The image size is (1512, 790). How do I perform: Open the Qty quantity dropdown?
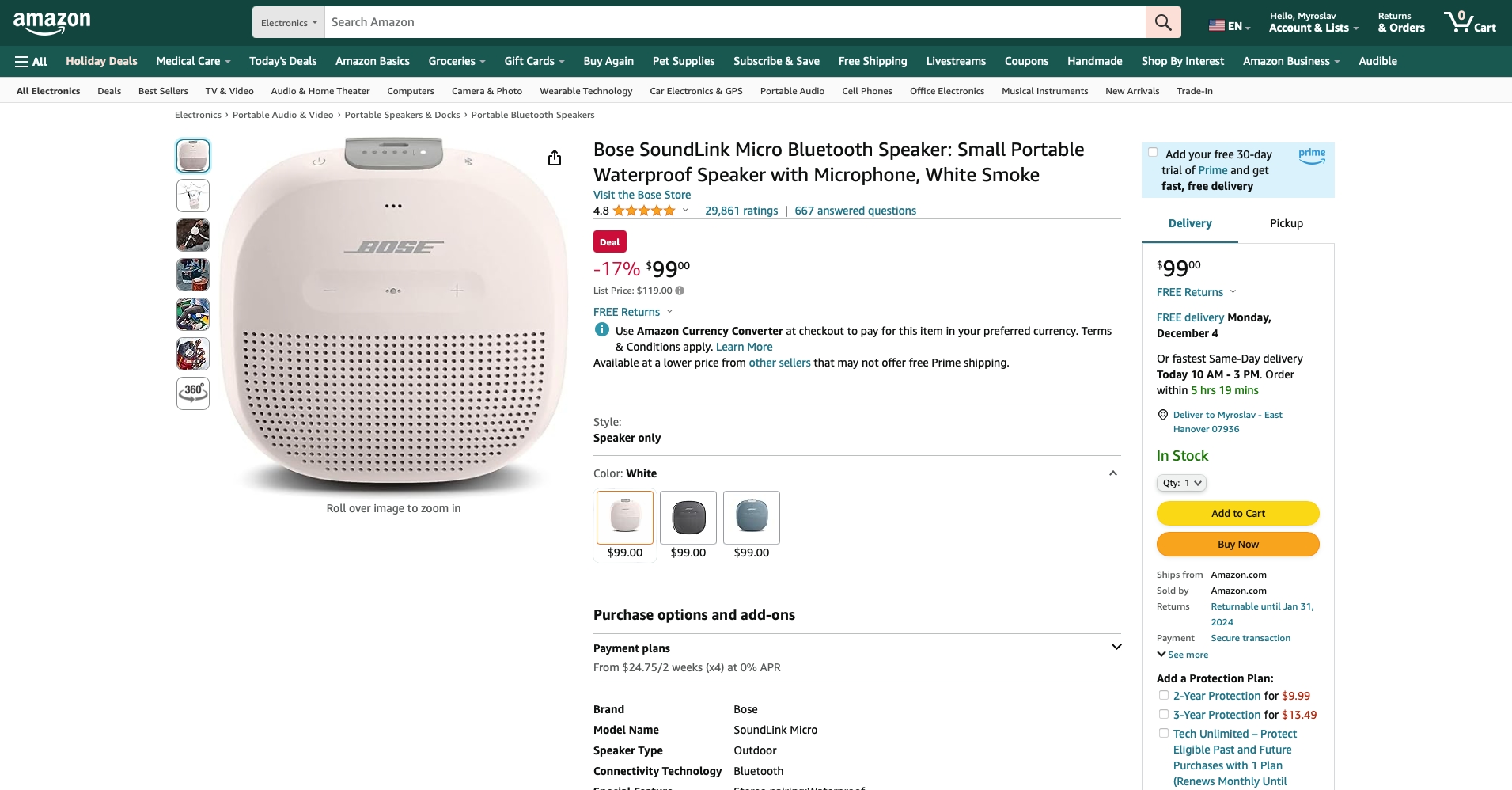1181,483
